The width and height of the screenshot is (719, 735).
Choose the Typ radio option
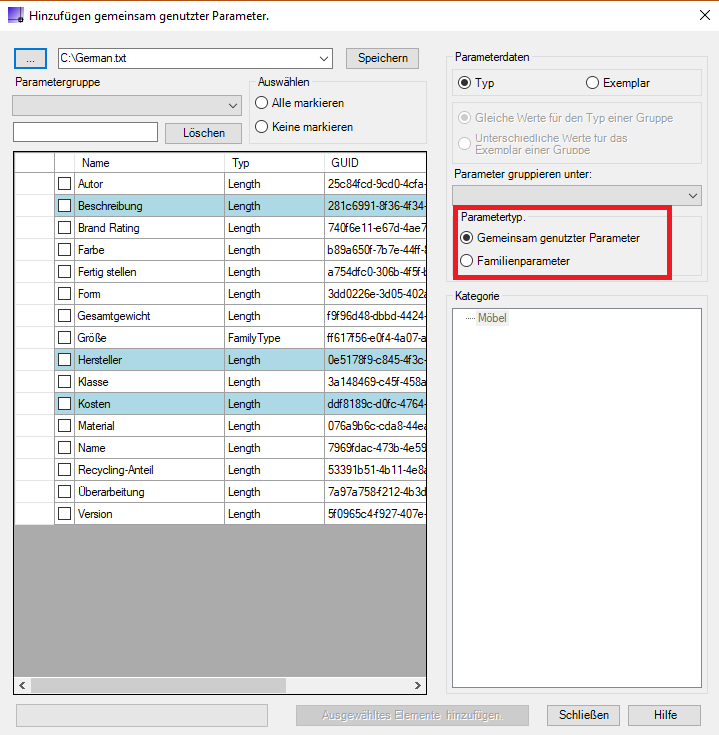point(464,83)
